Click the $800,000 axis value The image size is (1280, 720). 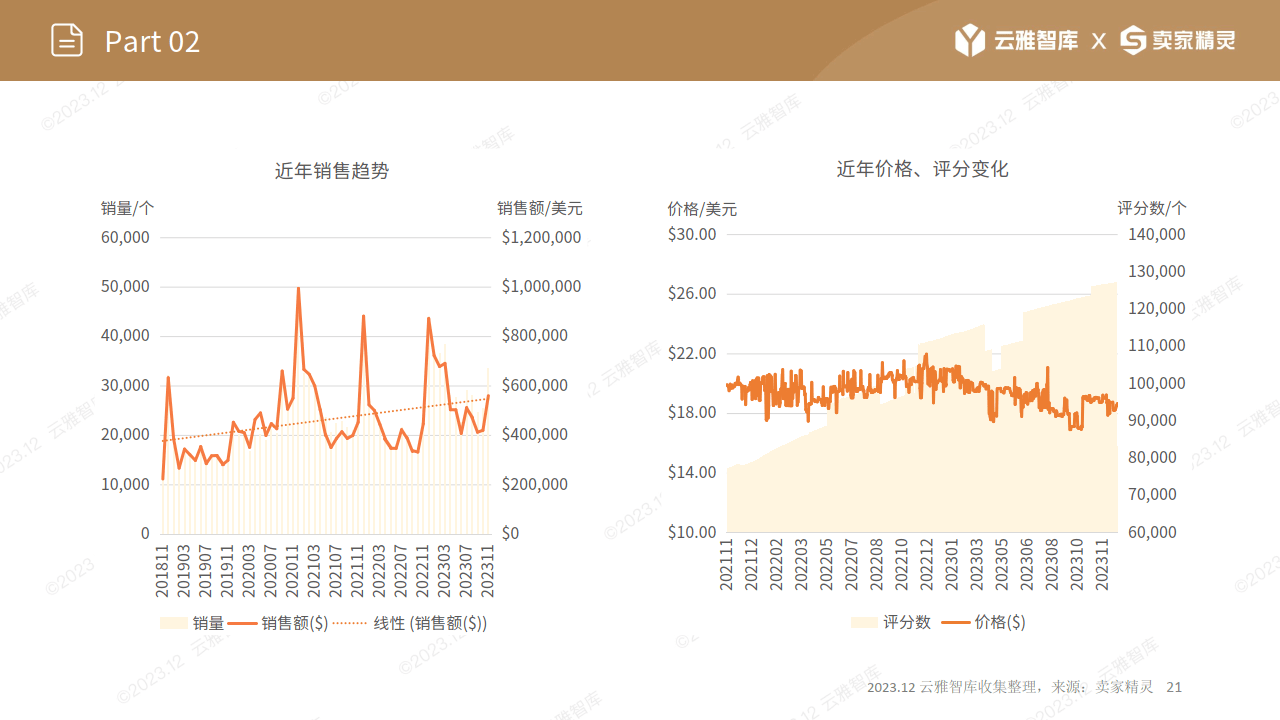(x=534, y=335)
